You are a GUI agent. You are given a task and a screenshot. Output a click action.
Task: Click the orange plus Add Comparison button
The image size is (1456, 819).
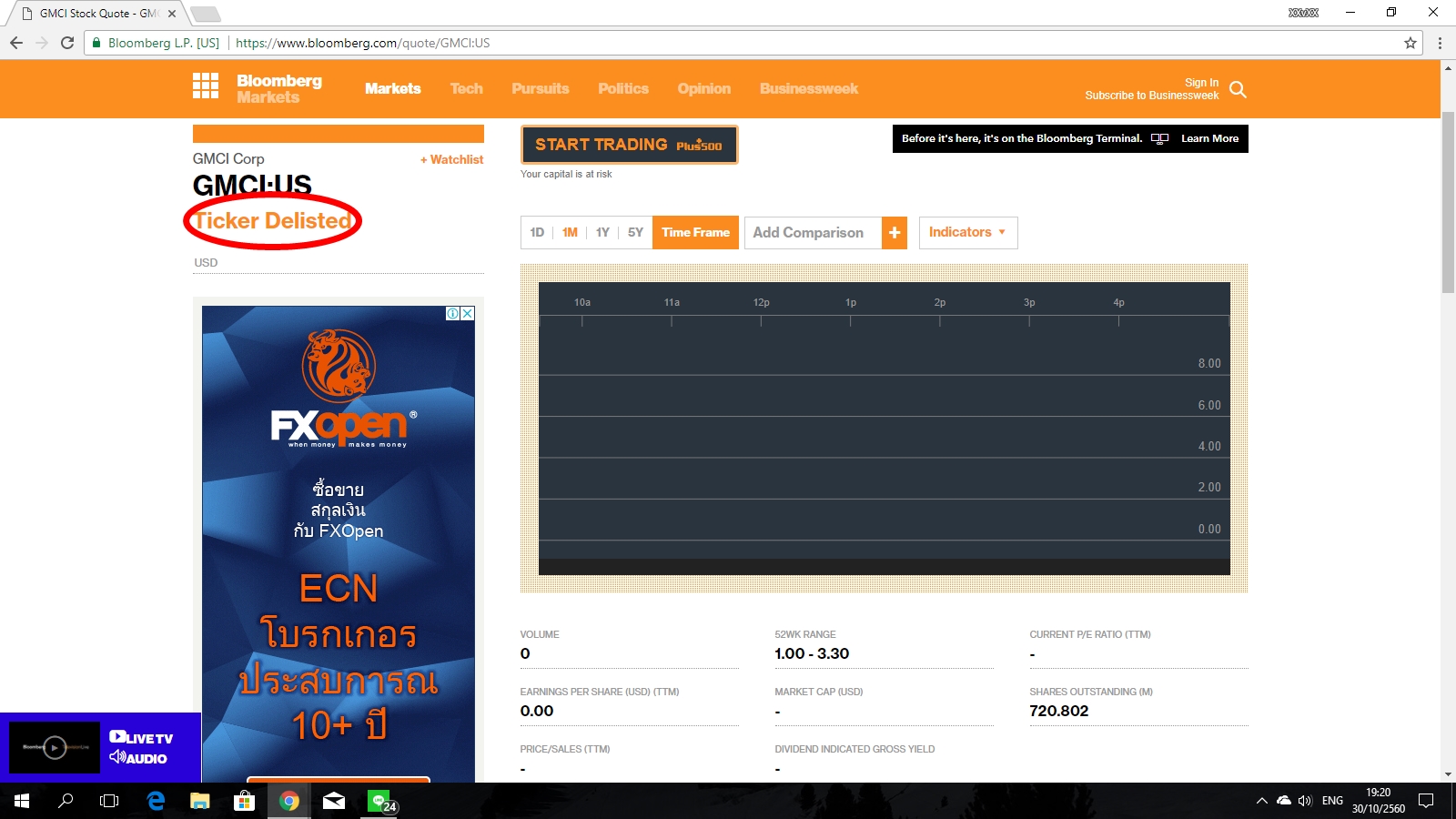click(x=895, y=233)
